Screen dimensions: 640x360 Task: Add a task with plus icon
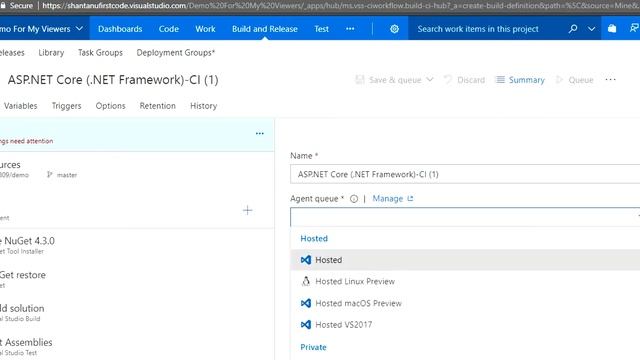click(x=247, y=210)
